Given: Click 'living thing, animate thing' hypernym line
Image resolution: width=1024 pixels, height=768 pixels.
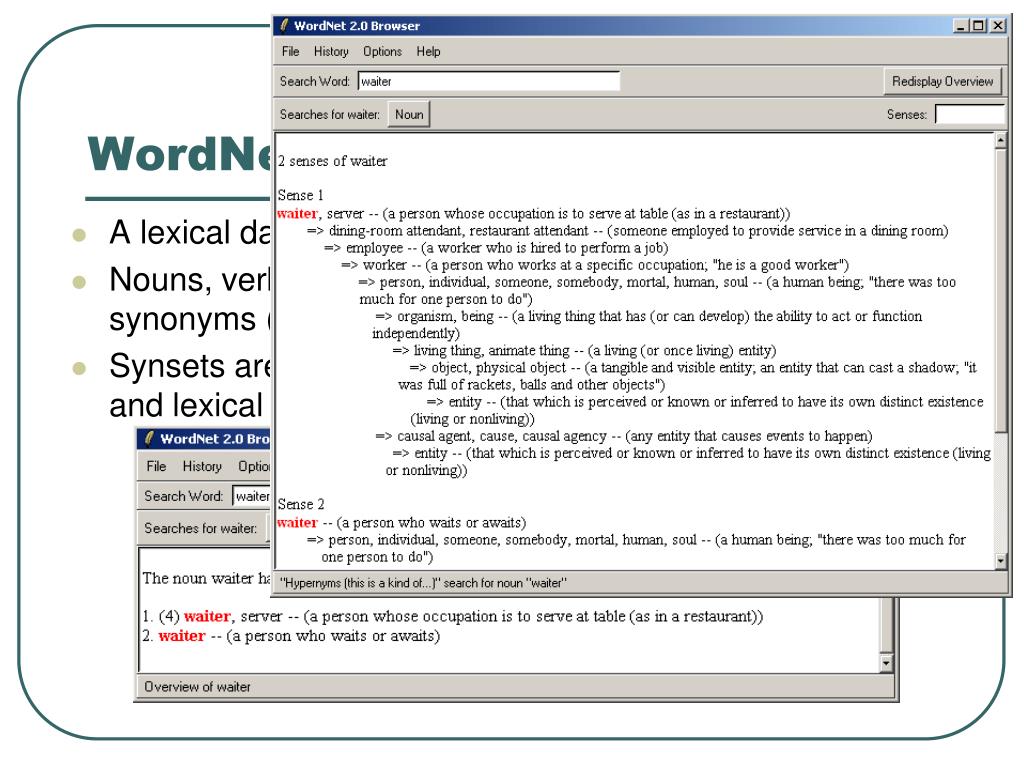Looking at the screenshot, I should (584, 351).
